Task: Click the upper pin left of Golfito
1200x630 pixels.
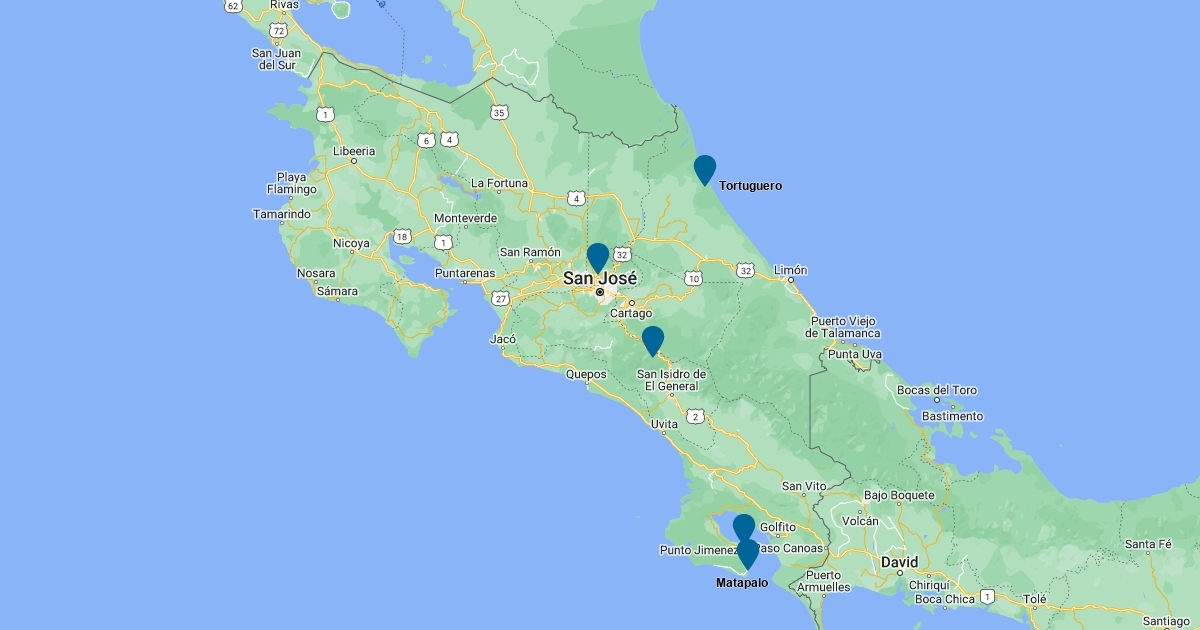Action: (743, 525)
